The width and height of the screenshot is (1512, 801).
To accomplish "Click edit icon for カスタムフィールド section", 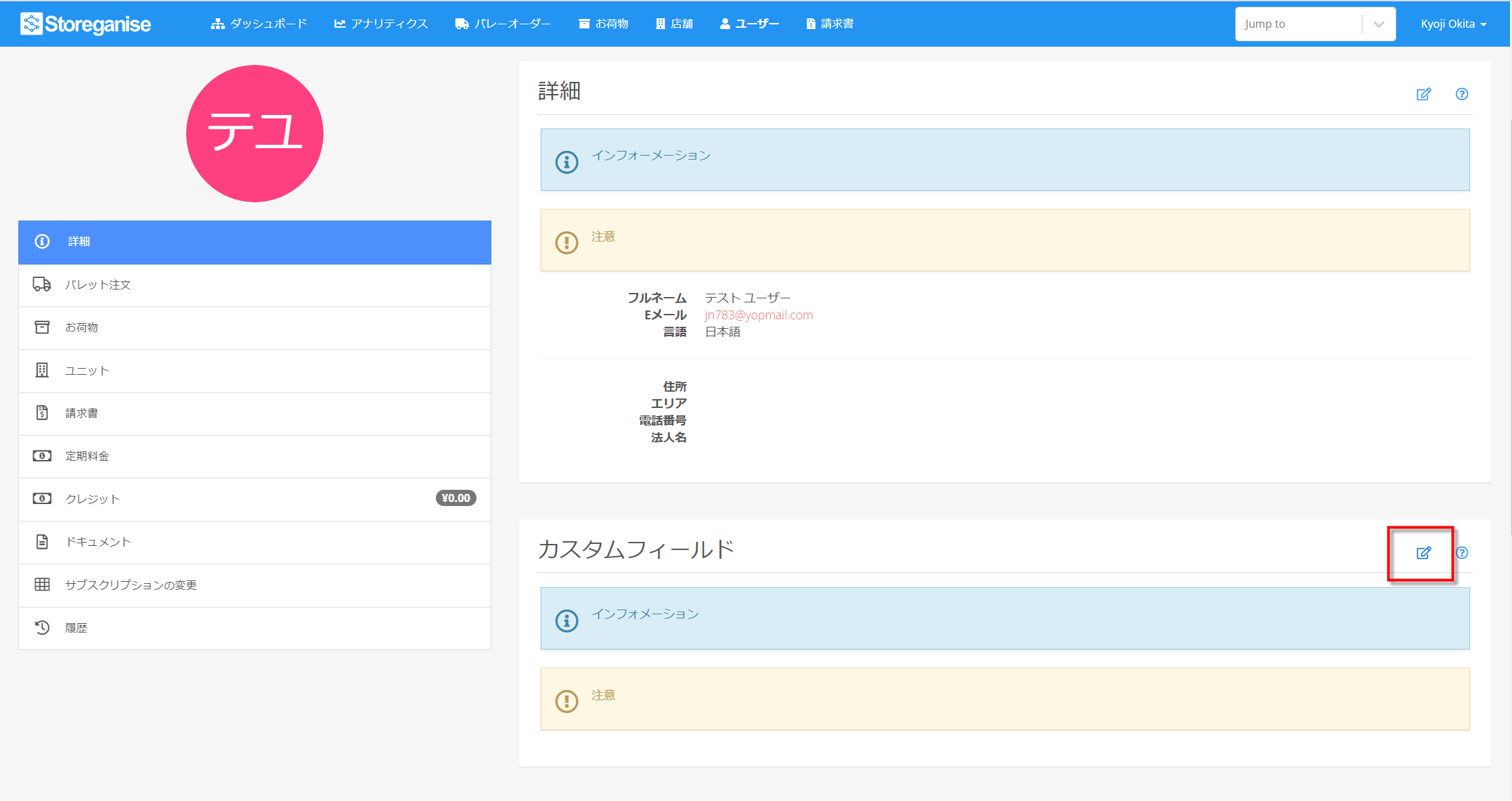I will pyautogui.click(x=1423, y=553).
